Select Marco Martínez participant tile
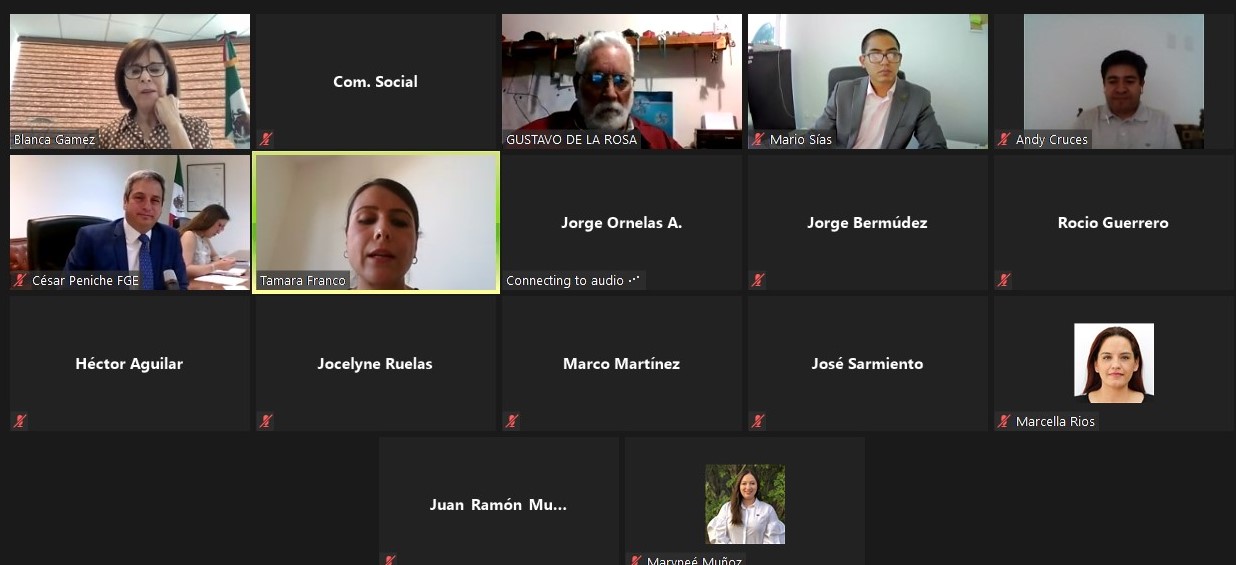Viewport: 1236px width, 565px height. coord(622,363)
